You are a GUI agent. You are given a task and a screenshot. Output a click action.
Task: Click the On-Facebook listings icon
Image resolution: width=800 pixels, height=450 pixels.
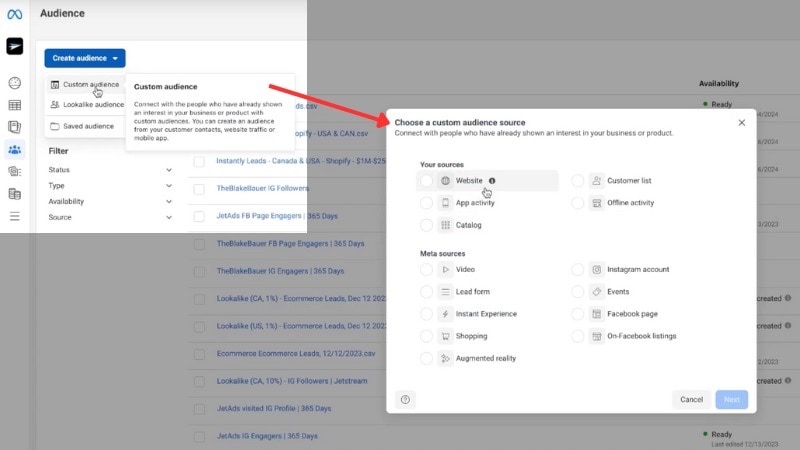[x=596, y=336]
